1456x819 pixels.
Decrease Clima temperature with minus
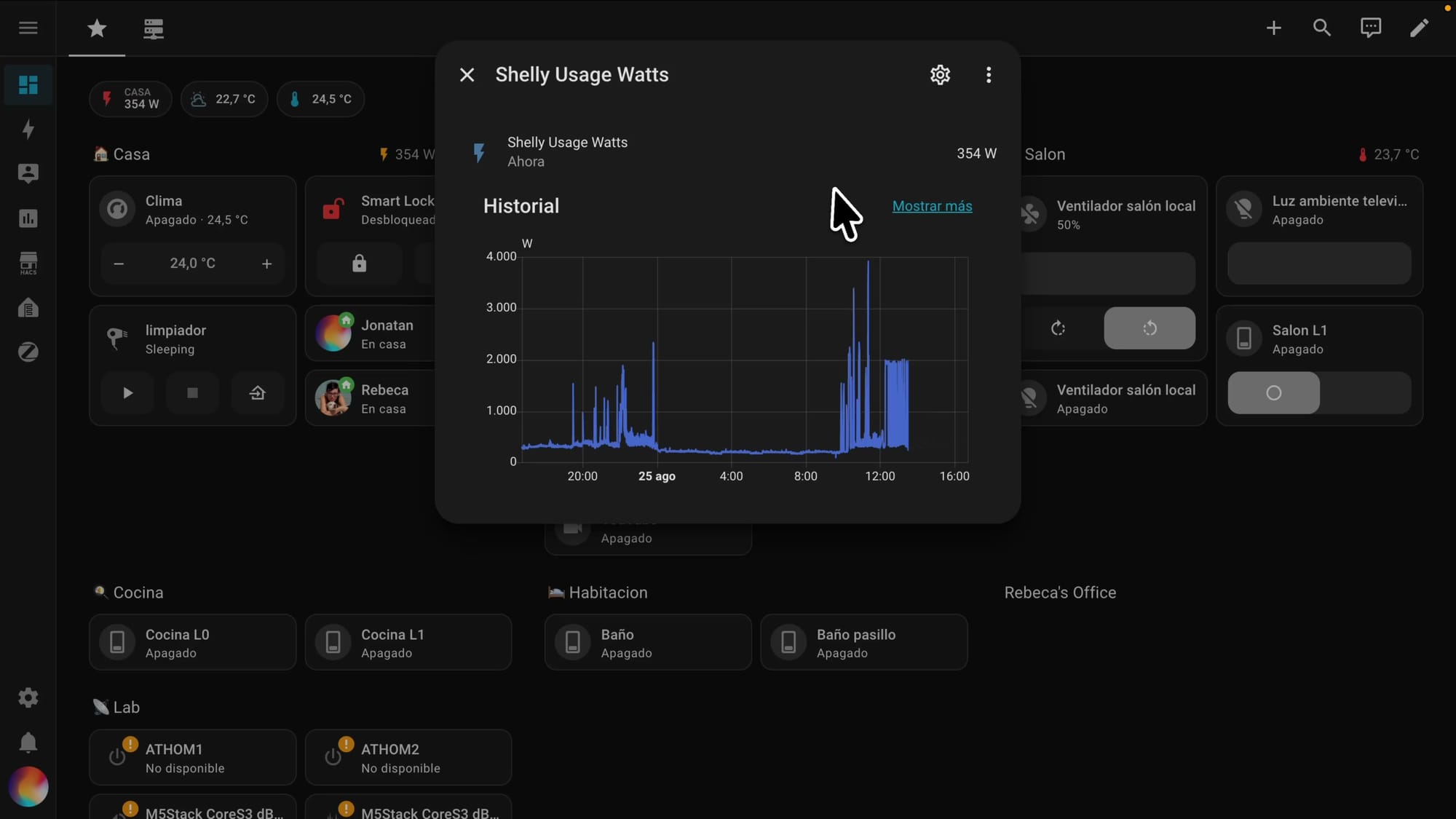(x=119, y=264)
